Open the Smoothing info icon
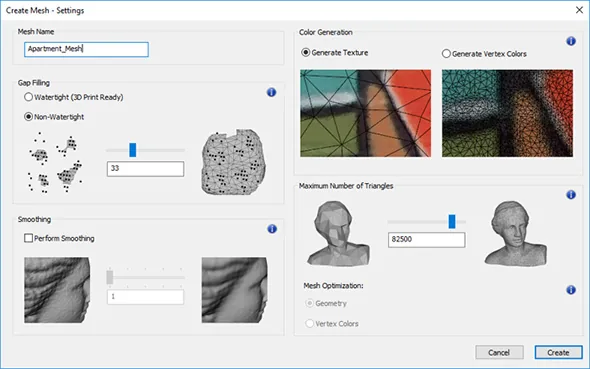Image resolution: width=590 pixels, height=369 pixels. [272, 229]
